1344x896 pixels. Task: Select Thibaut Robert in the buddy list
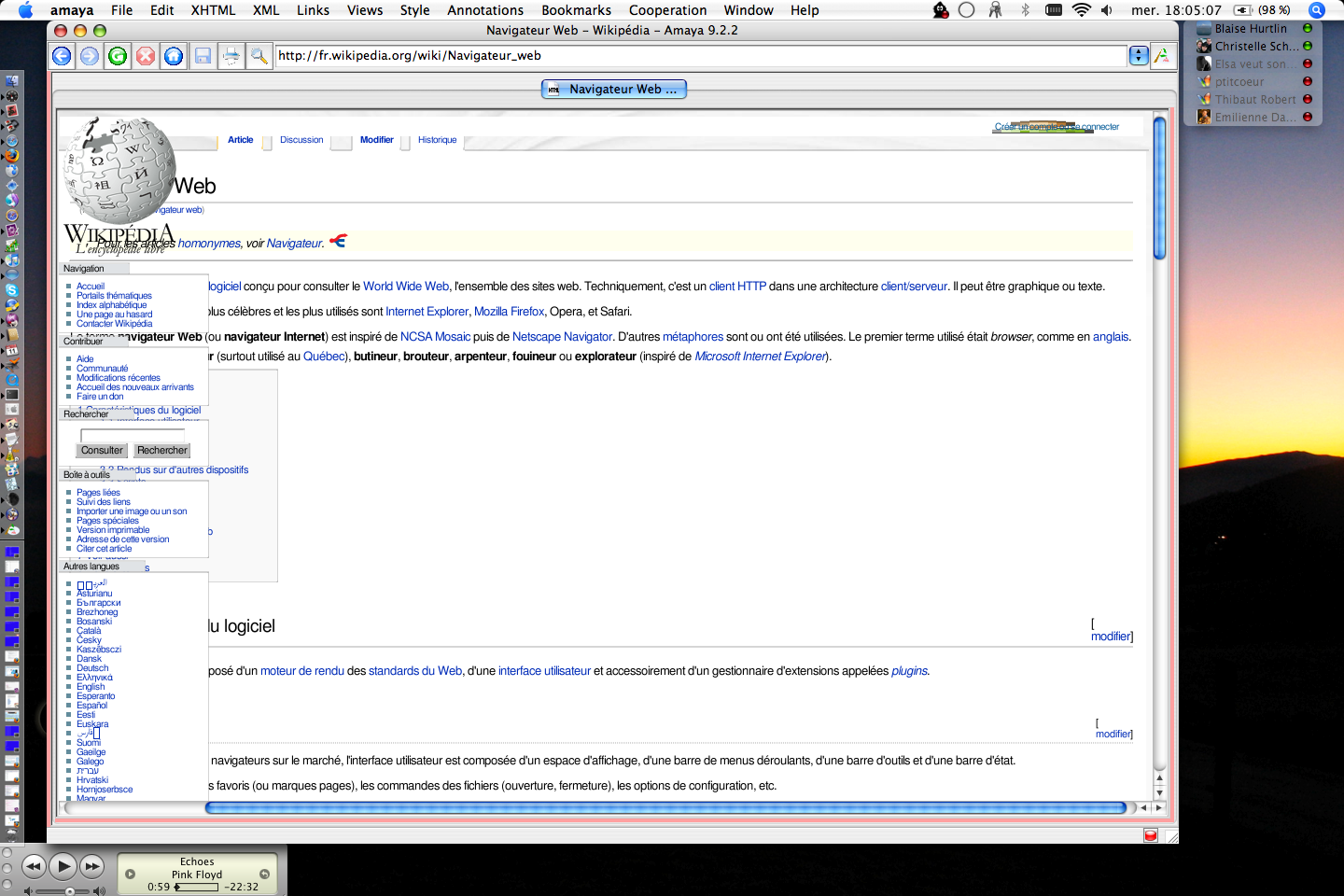(x=1253, y=100)
